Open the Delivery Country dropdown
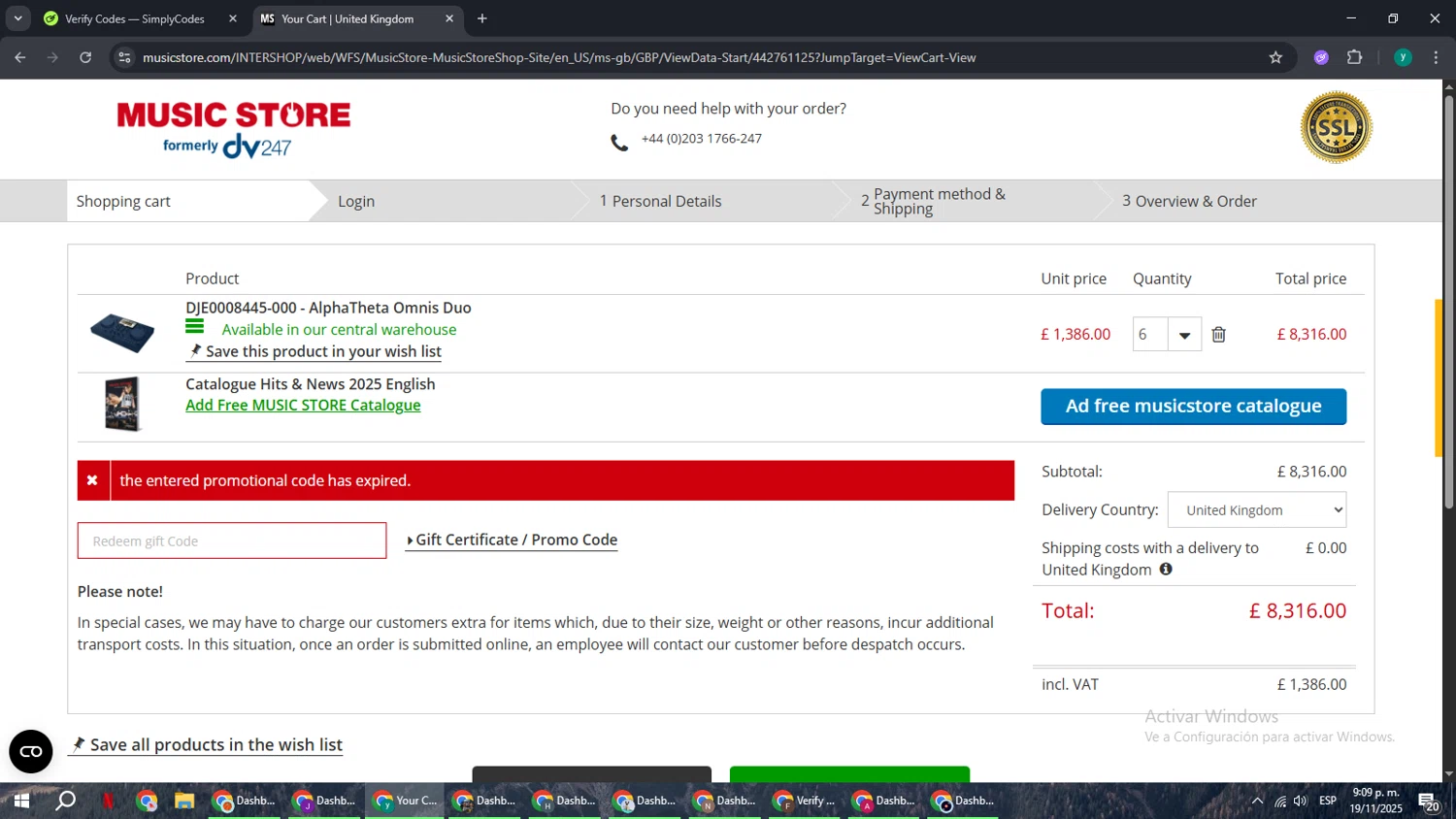This screenshot has width=1456, height=819. [1257, 510]
